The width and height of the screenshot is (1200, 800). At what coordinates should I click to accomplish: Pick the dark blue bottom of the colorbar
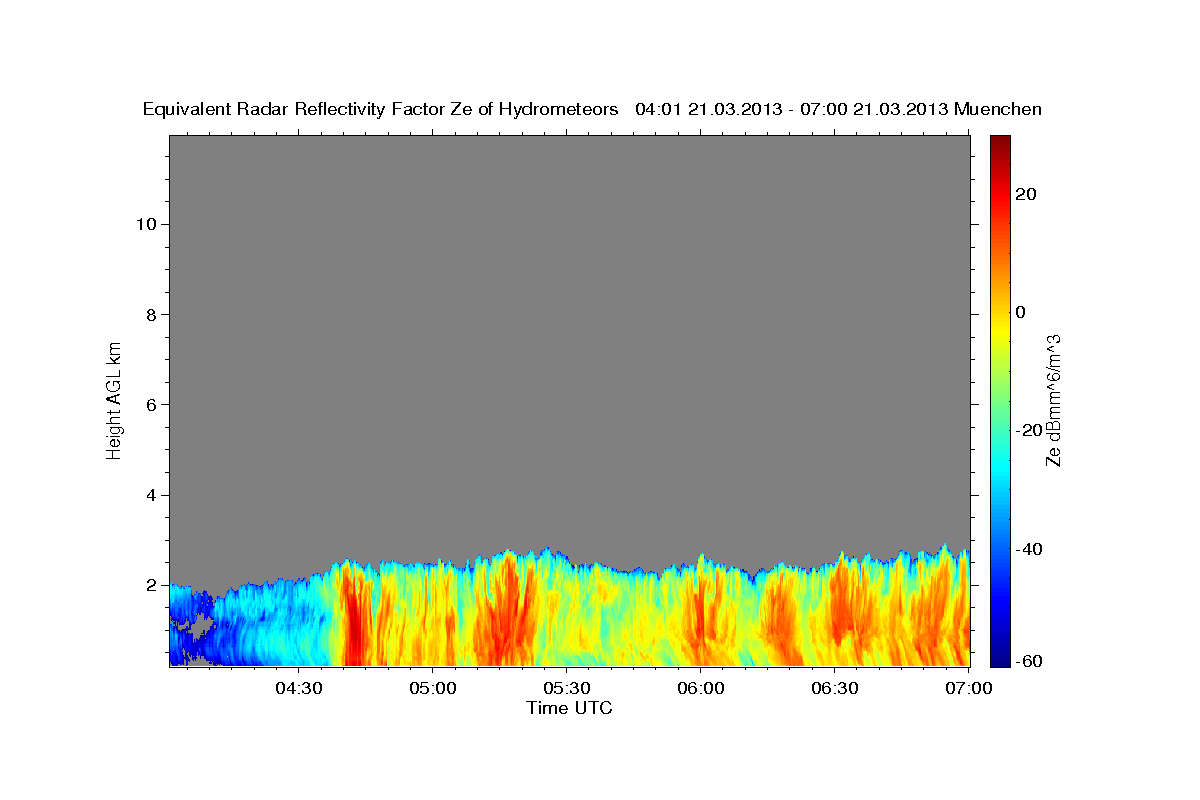[x=1000, y=658]
